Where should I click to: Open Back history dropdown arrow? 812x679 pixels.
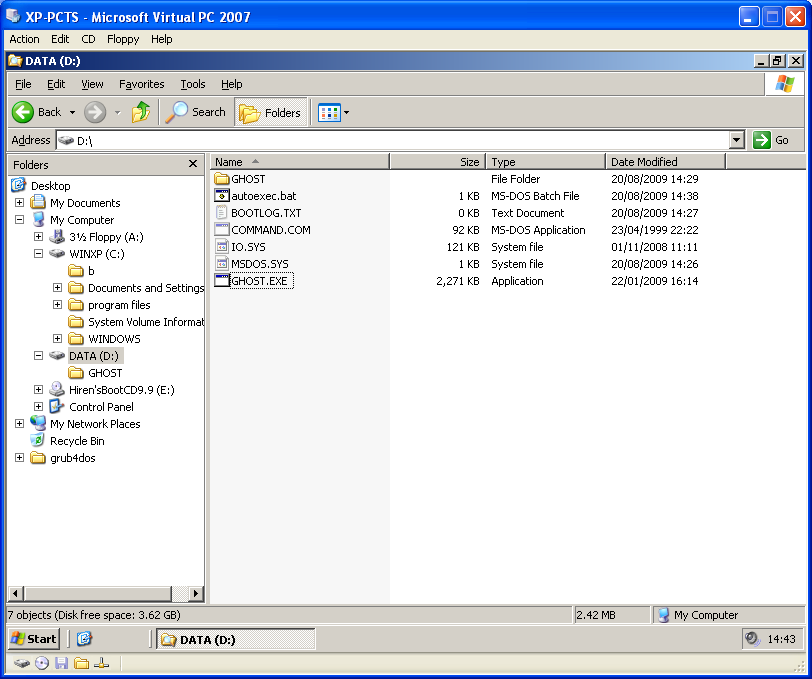72,112
